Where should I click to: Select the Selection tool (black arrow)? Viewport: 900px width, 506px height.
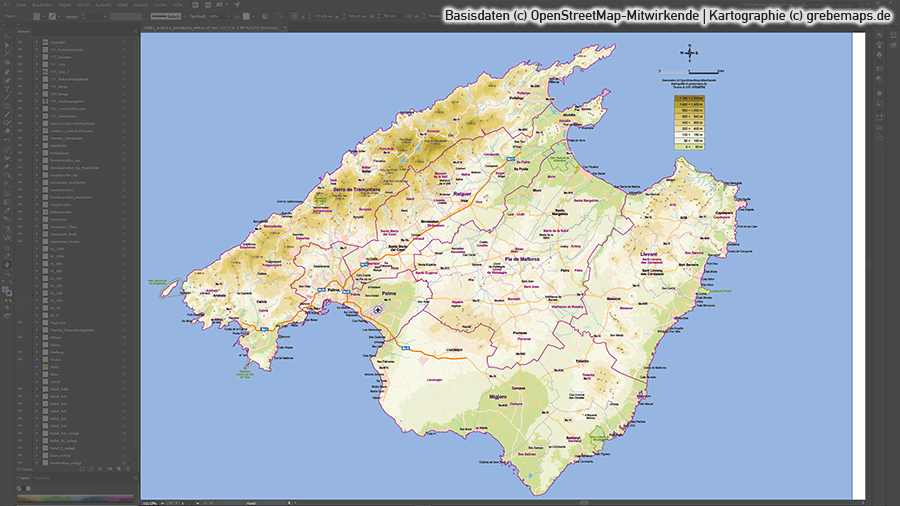6,35
